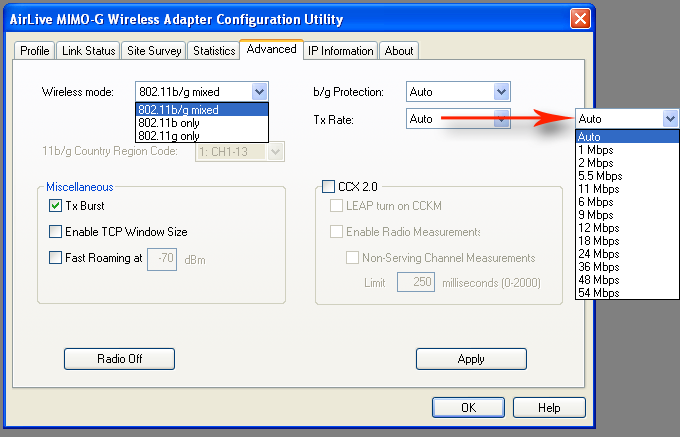Select 1 Mbps Tx rate
The width and height of the screenshot is (680, 437).
627,150
